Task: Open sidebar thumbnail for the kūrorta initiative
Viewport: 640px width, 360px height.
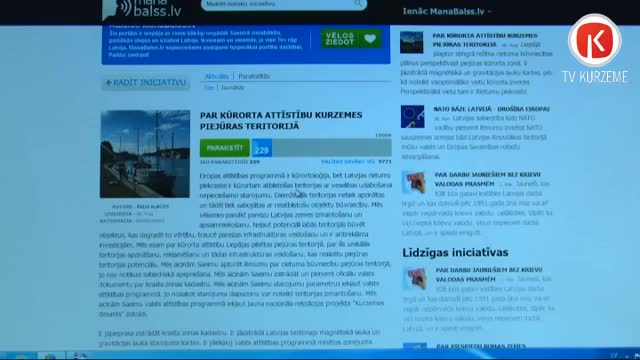Action: pos(411,42)
